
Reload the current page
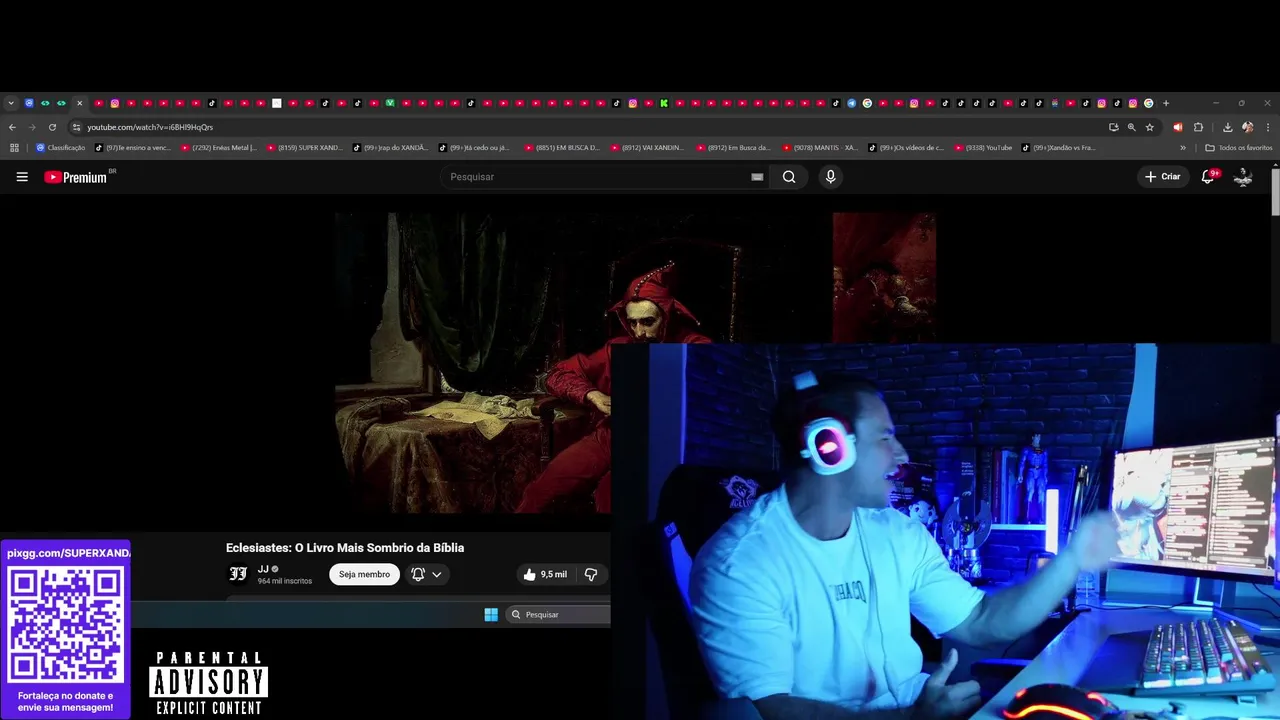click(52, 127)
